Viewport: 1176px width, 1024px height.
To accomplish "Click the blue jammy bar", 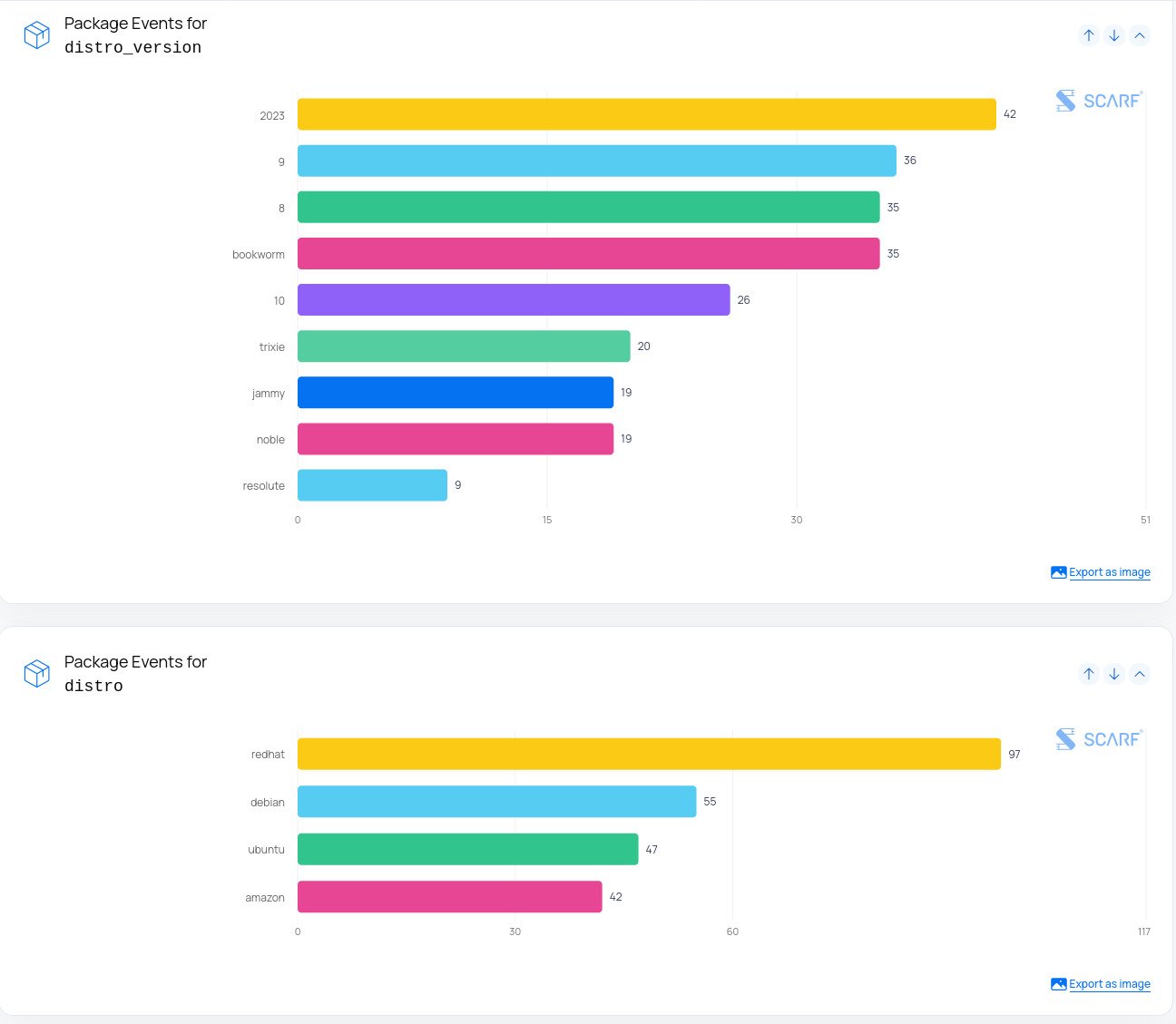I will point(456,393).
